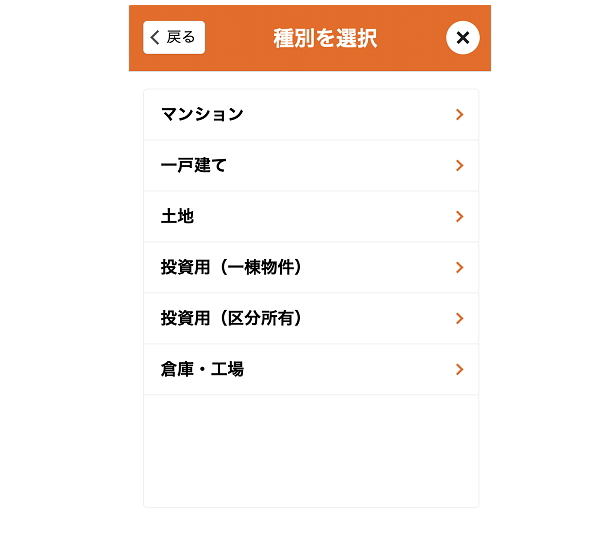Choose the 一戸建て option

(311, 165)
